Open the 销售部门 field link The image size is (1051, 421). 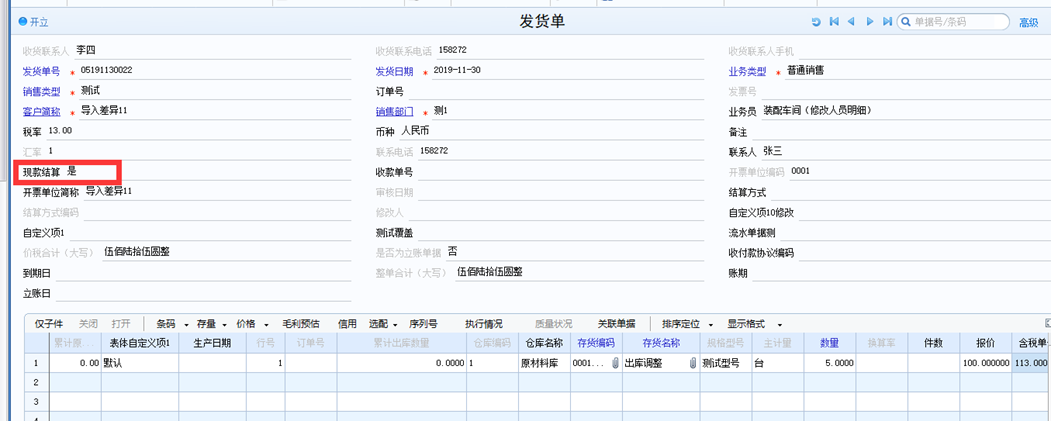(394, 112)
